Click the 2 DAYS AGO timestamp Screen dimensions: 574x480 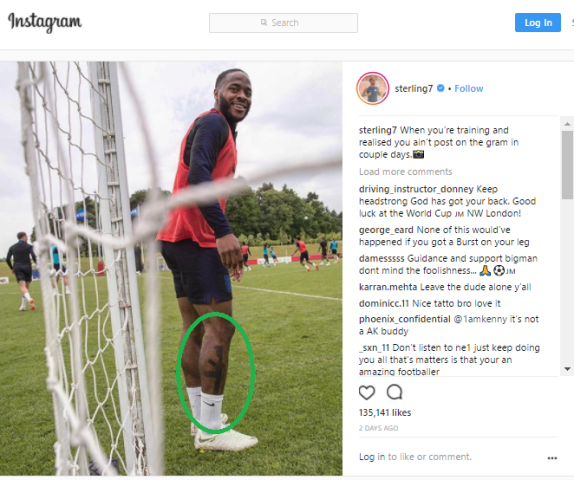pyautogui.click(x=379, y=428)
